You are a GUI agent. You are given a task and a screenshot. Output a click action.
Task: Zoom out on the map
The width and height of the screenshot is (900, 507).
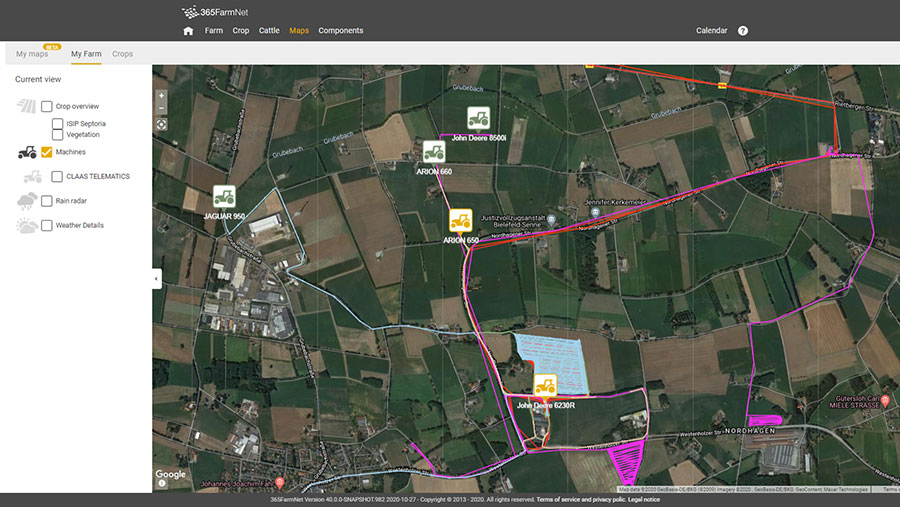(162, 108)
